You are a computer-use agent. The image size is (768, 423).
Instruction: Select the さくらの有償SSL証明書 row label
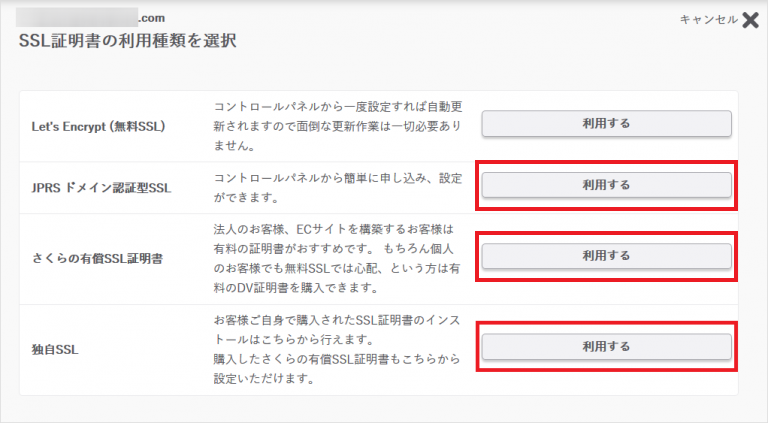pyautogui.click(x=96, y=258)
